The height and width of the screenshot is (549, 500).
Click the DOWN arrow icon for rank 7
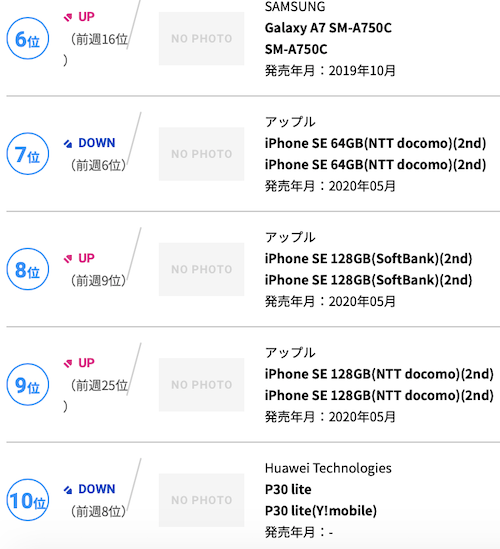click(x=68, y=143)
